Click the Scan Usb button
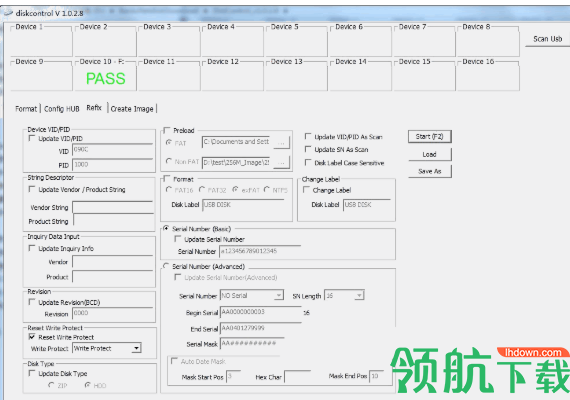This screenshot has height=400, width=570. pos(547,39)
